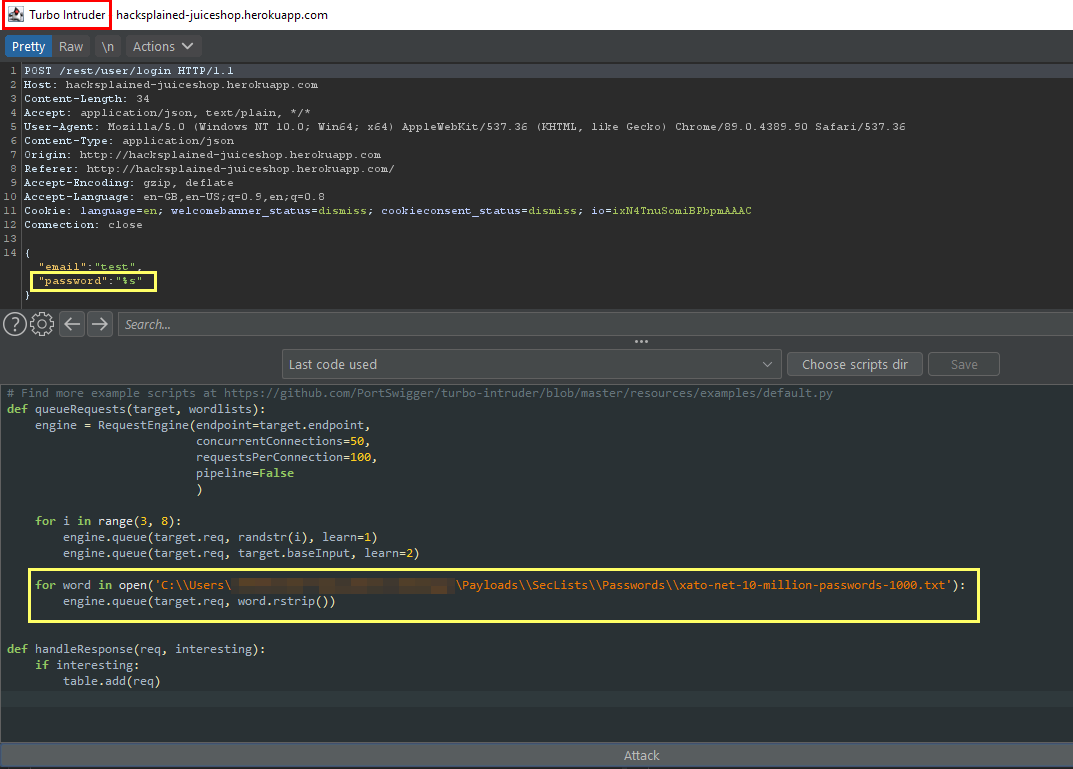Click the 'def queueRequests(target, wordlists):' line
The height and width of the screenshot is (769, 1073).
(x=136, y=409)
